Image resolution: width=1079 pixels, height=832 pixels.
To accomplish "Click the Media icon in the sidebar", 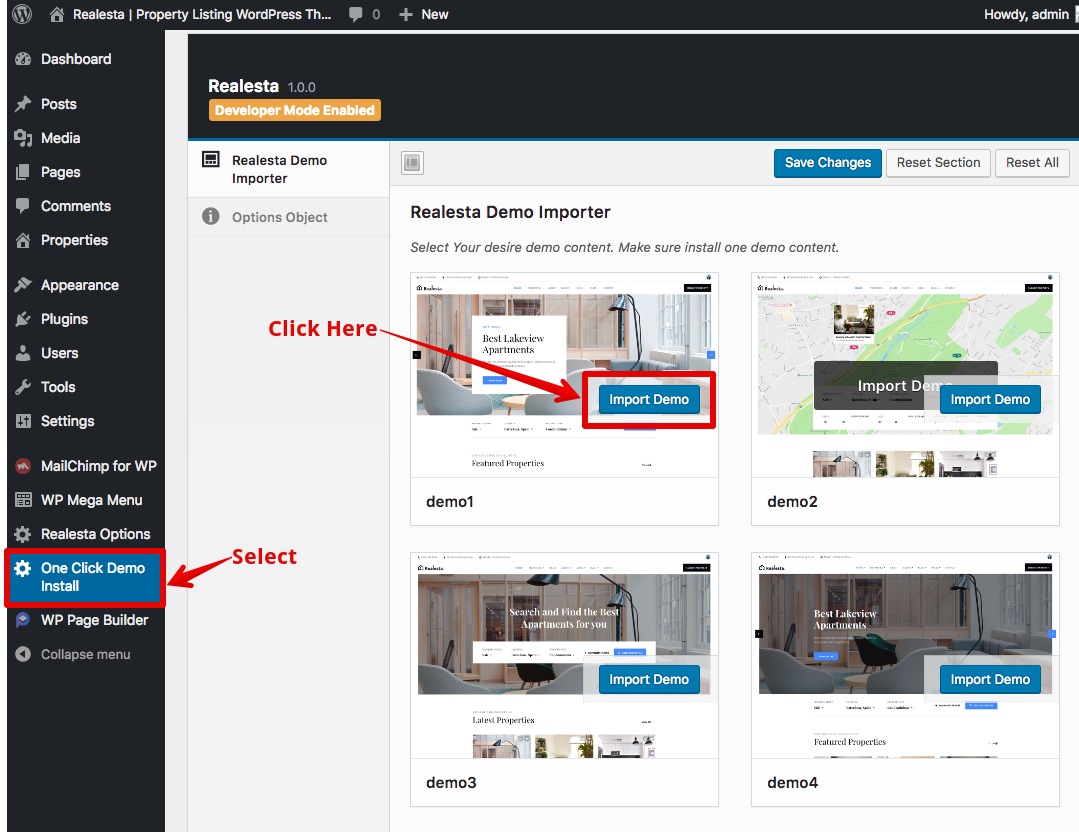I will tap(23, 138).
